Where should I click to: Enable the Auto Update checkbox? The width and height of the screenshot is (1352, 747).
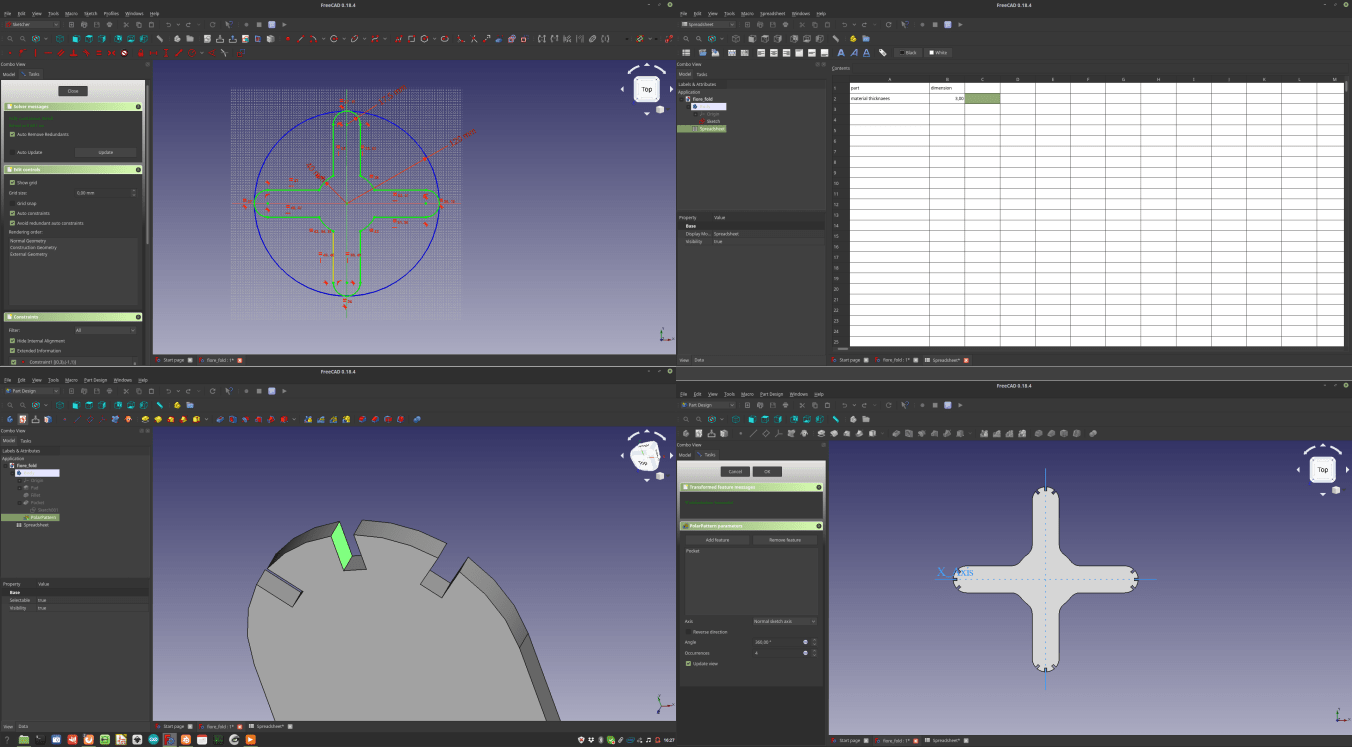click(12, 152)
